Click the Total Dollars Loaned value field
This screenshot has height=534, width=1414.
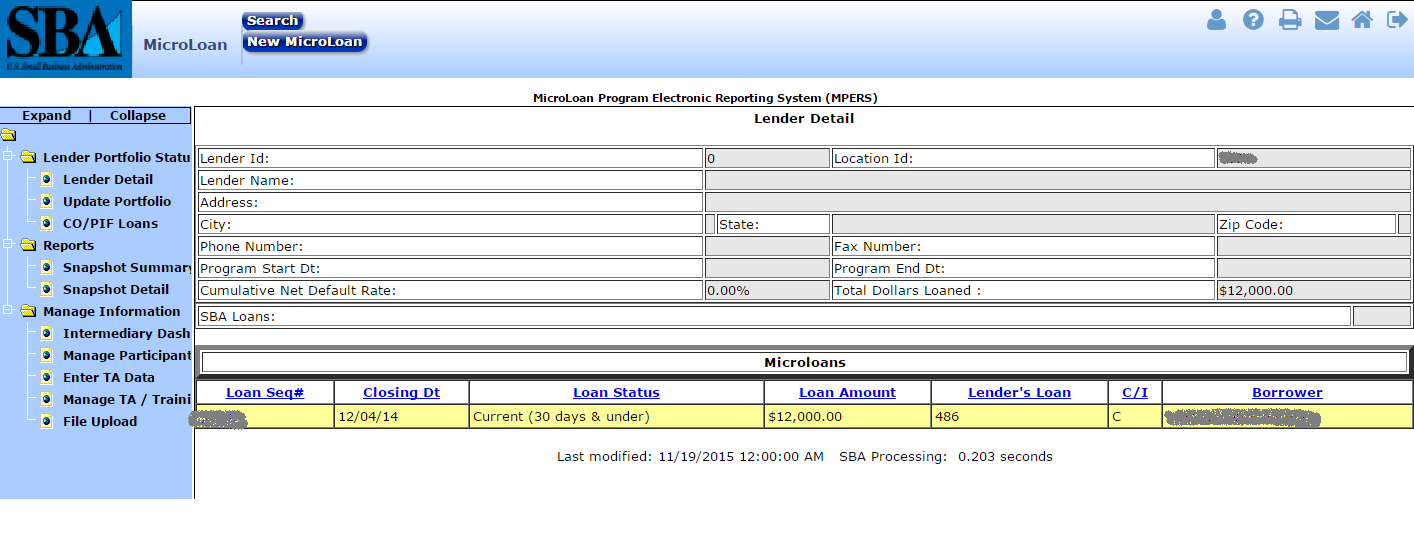pos(1313,290)
